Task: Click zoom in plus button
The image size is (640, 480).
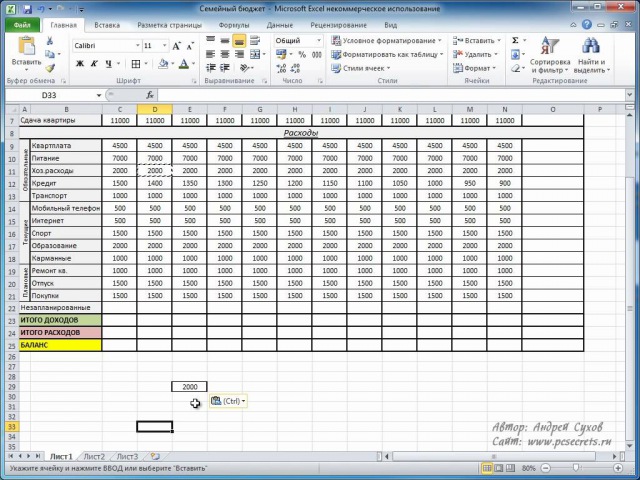Action: 618,468
